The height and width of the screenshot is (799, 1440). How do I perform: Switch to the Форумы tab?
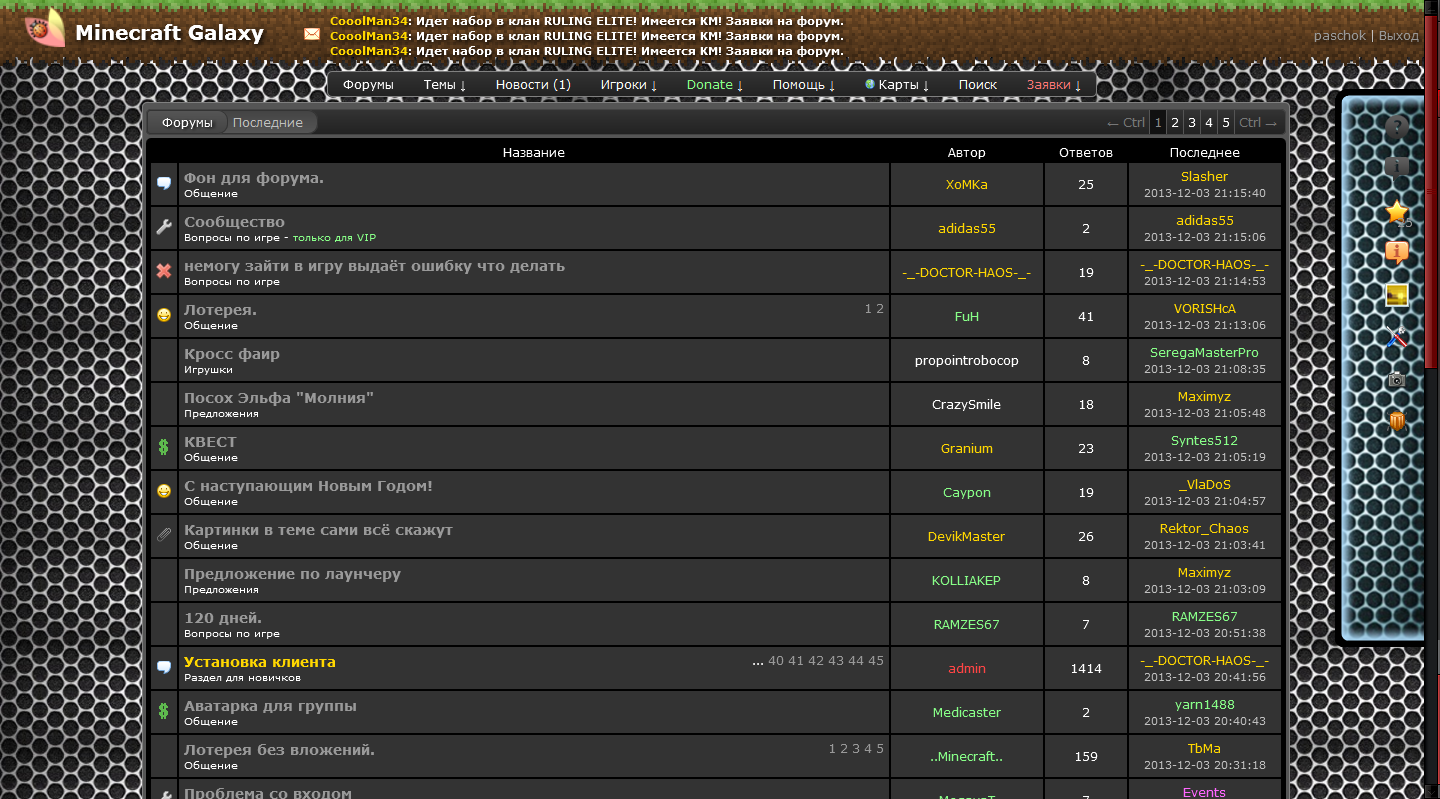[188, 122]
